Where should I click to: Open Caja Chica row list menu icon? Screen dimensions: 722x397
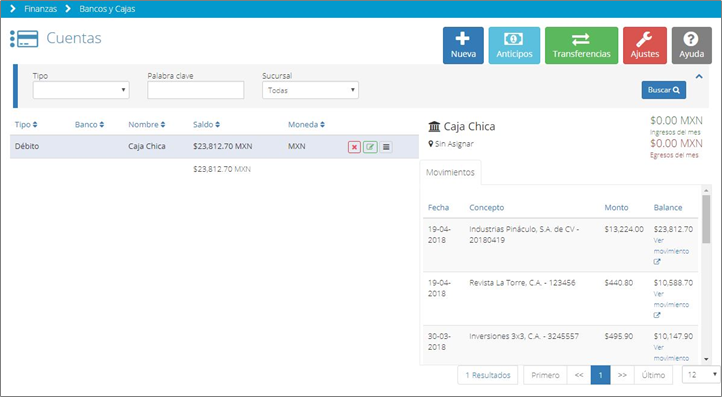(386, 147)
